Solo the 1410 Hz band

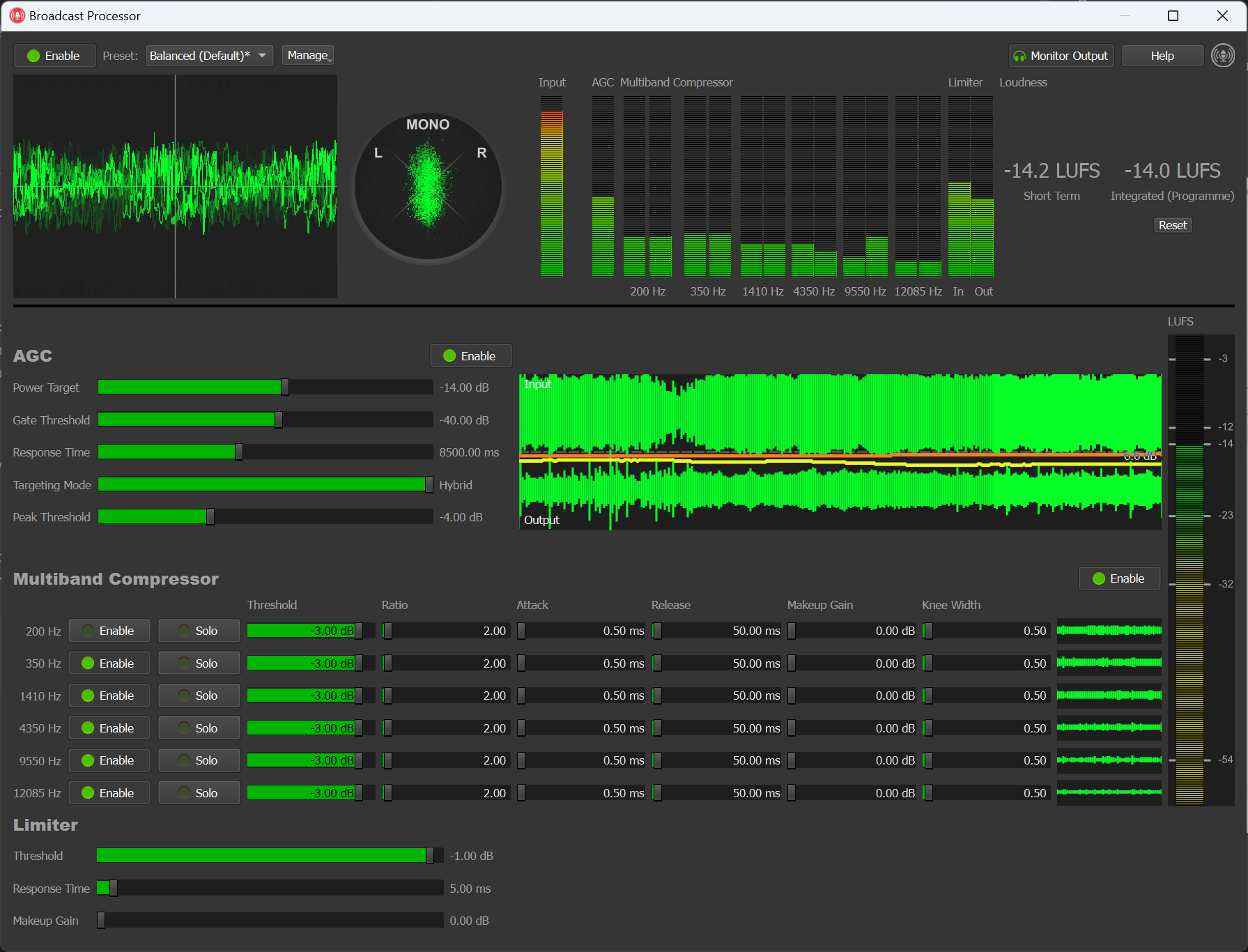[199, 696]
